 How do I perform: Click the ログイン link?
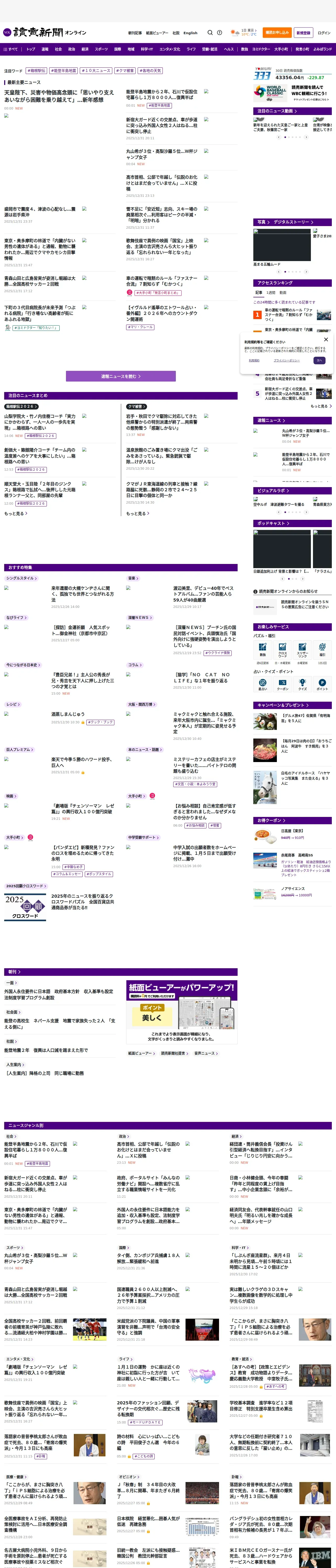[324, 33]
